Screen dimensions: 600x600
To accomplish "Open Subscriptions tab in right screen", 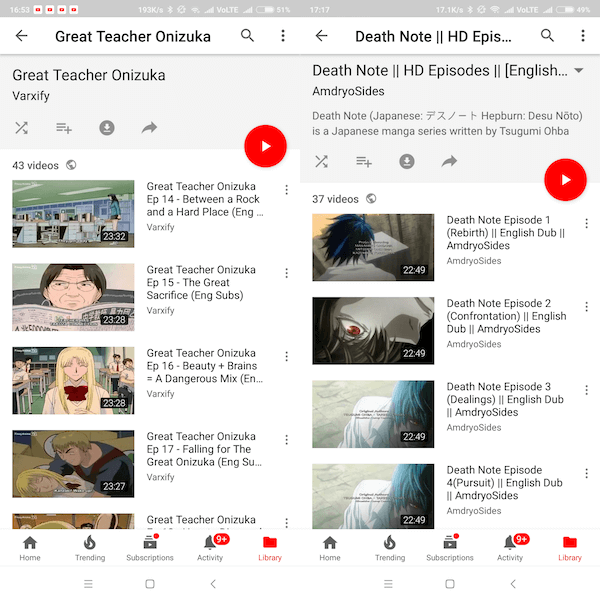I will click(450, 548).
